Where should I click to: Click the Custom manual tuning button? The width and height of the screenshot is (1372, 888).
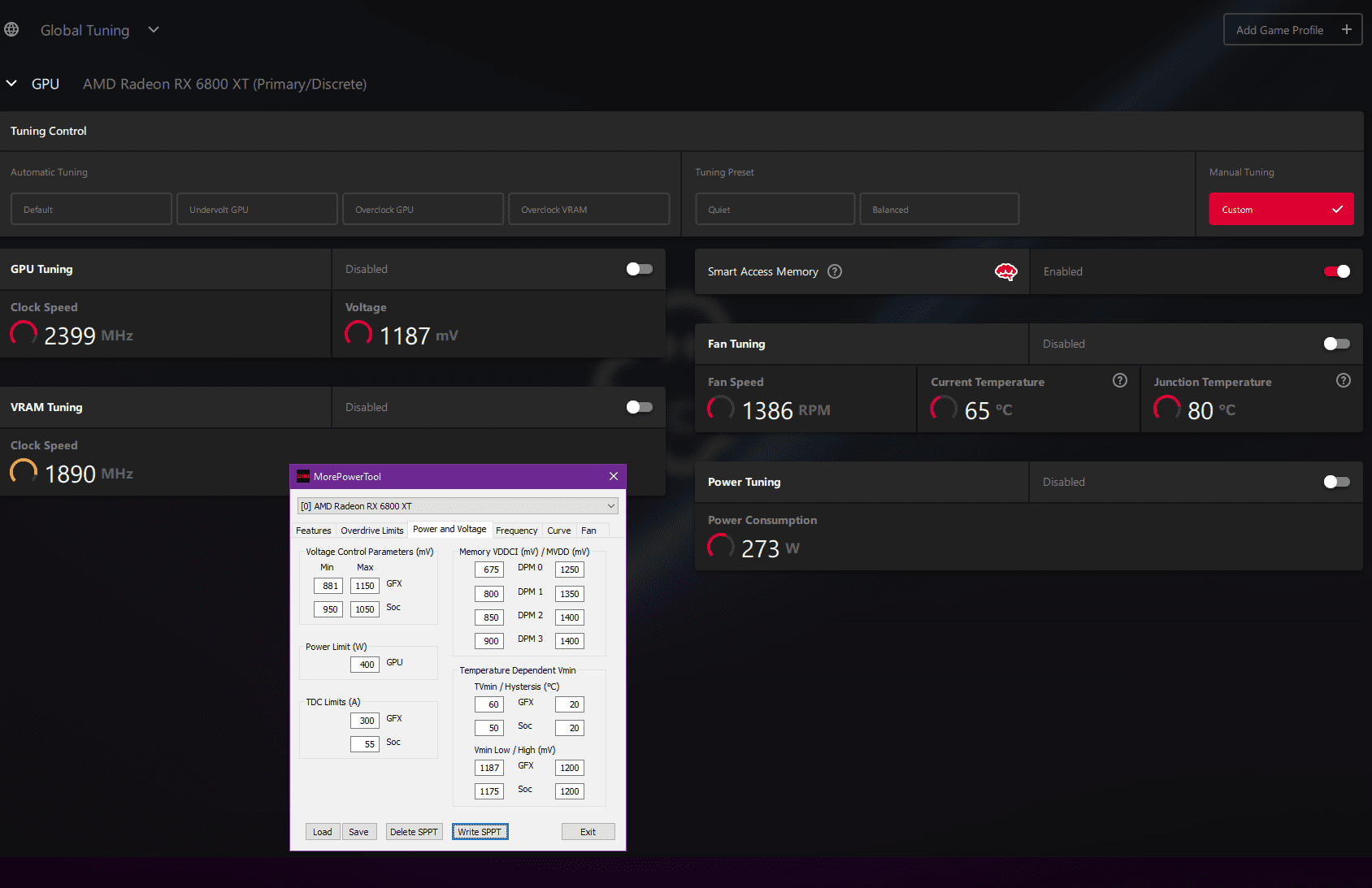(1281, 209)
